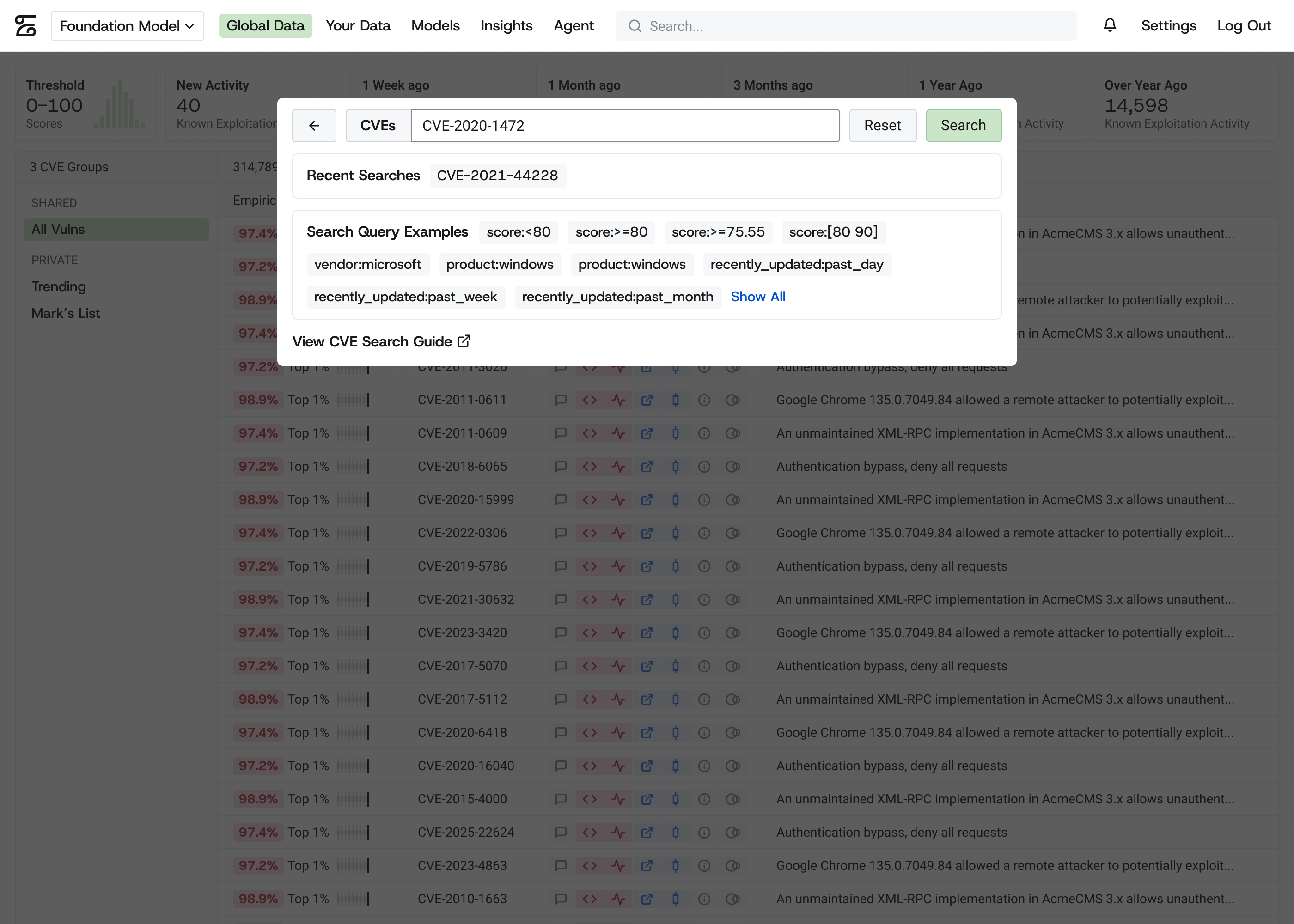
Task: Open the Settings link
Action: click(x=1169, y=25)
